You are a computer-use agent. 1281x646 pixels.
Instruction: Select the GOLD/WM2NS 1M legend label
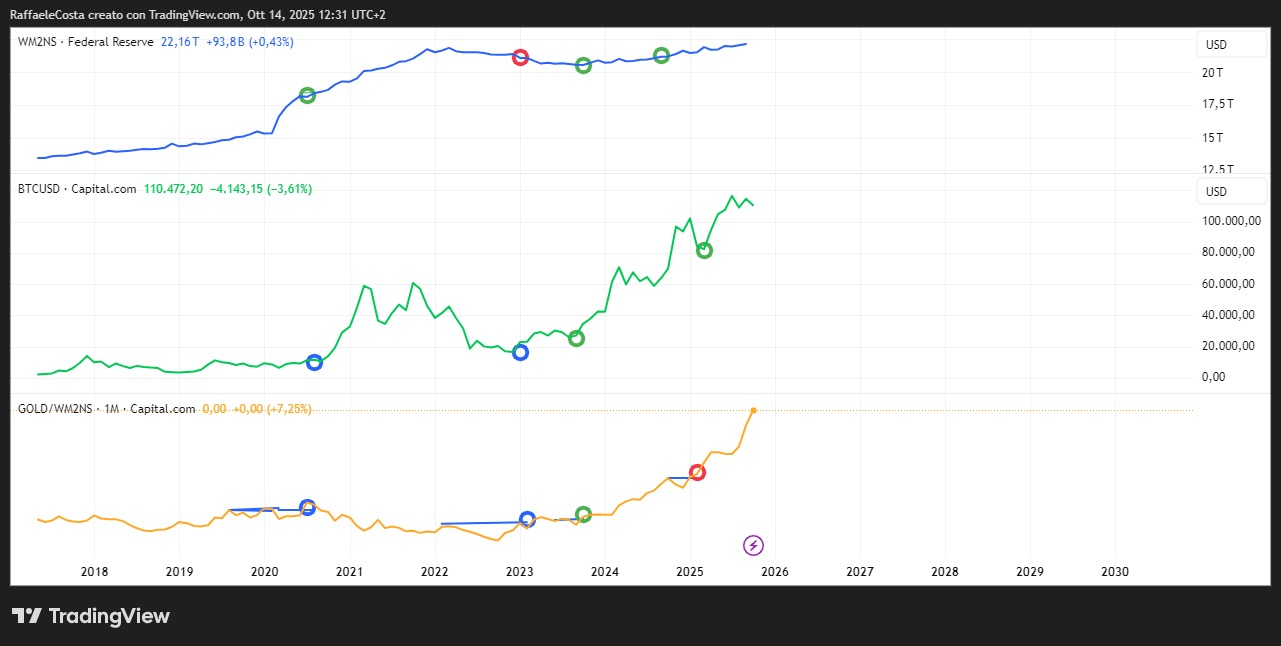coord(106,409)
